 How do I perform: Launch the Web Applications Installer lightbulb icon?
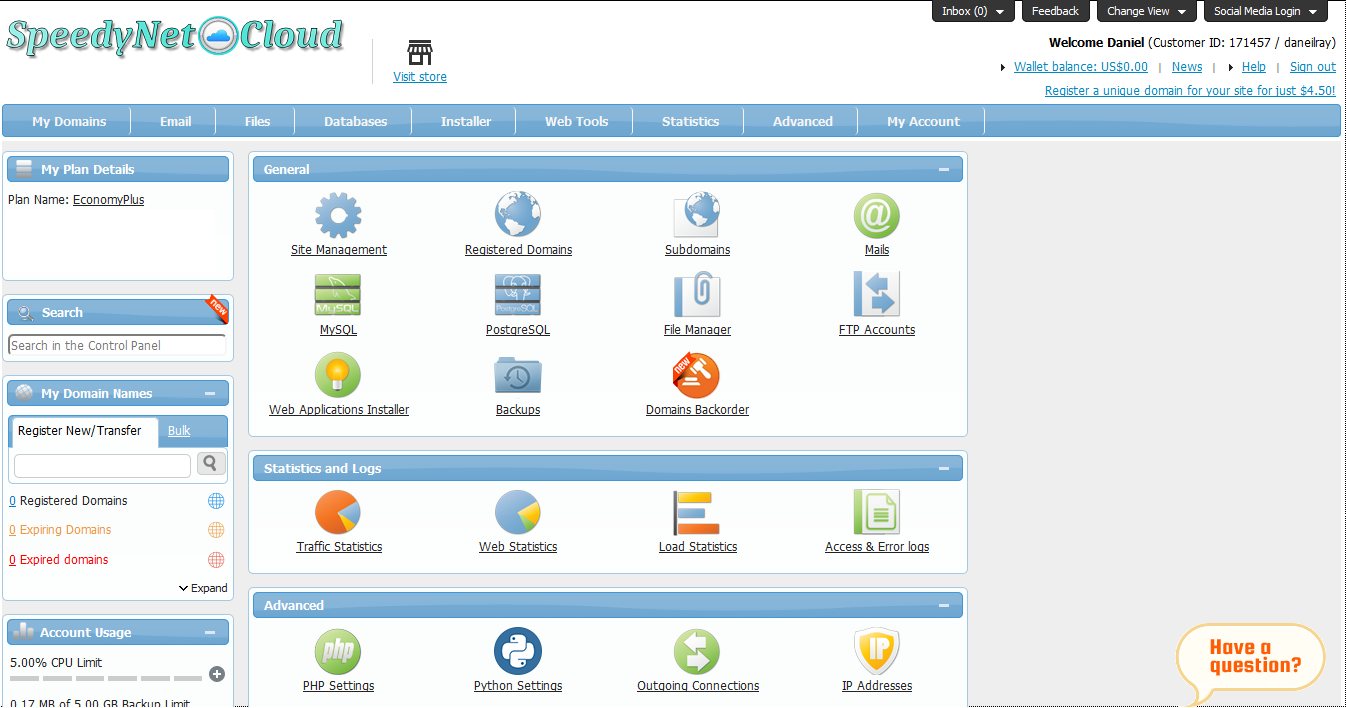click(x=338, y=375)
